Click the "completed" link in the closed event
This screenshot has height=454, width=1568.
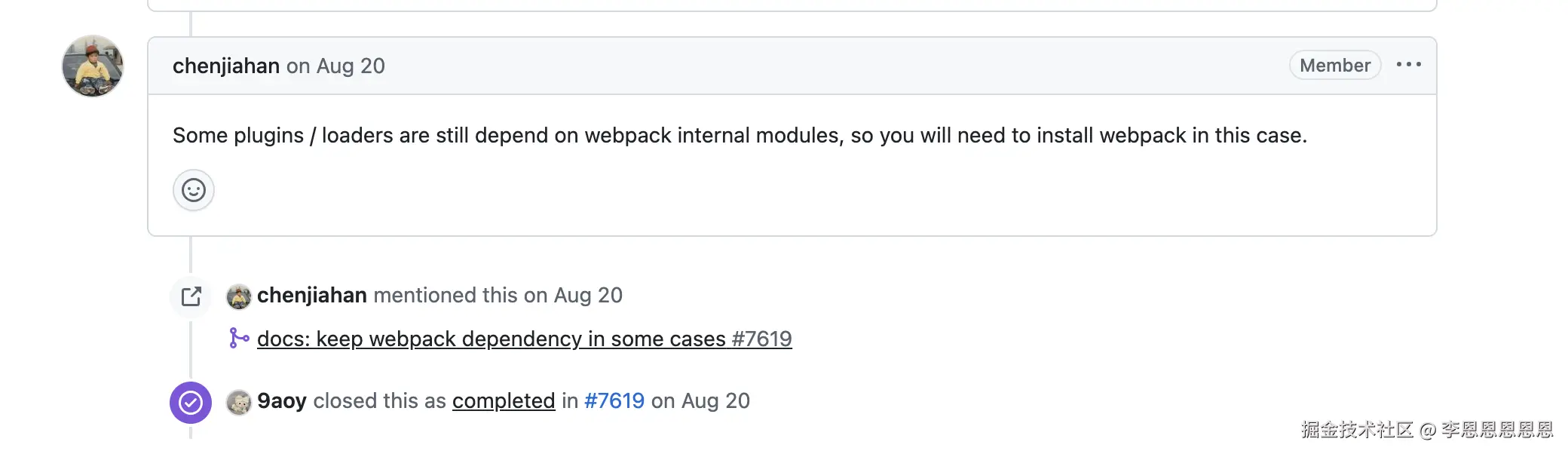click(504, 401)
